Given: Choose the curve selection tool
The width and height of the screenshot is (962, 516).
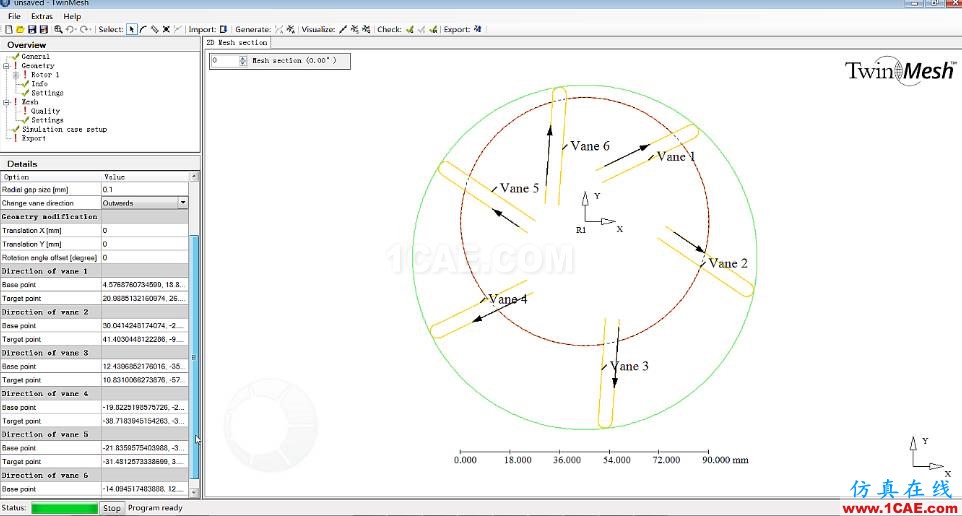Looking at the screenshot, I should tap(143, 29).
